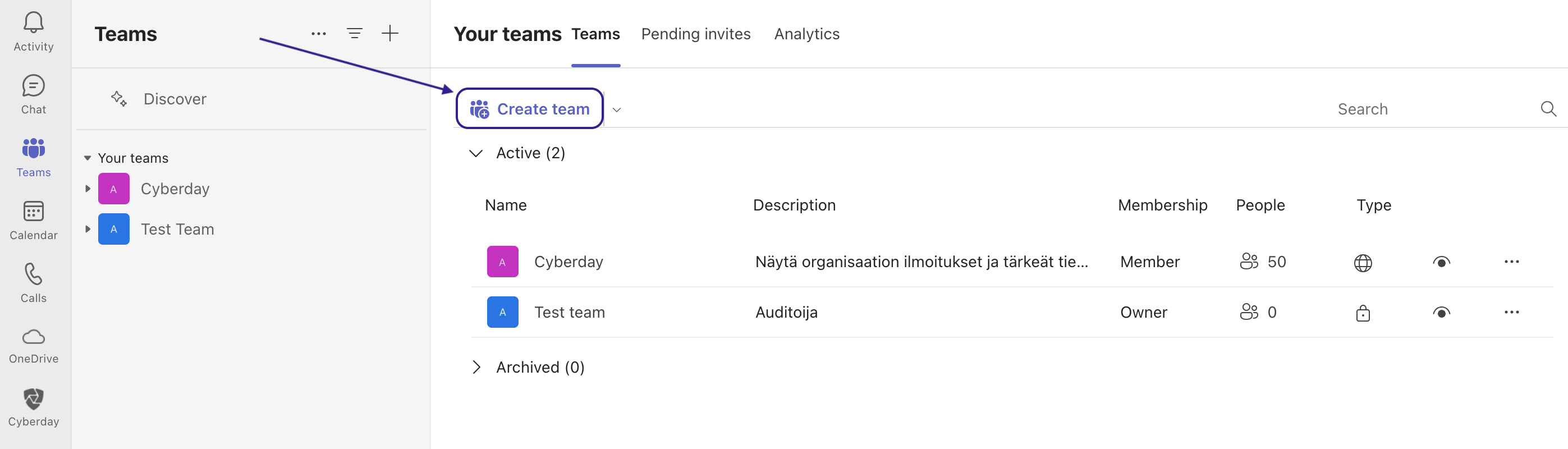Screen dimensions: 1568x449
Task: Click inside the Search field
Action: tap(1431, 109)
